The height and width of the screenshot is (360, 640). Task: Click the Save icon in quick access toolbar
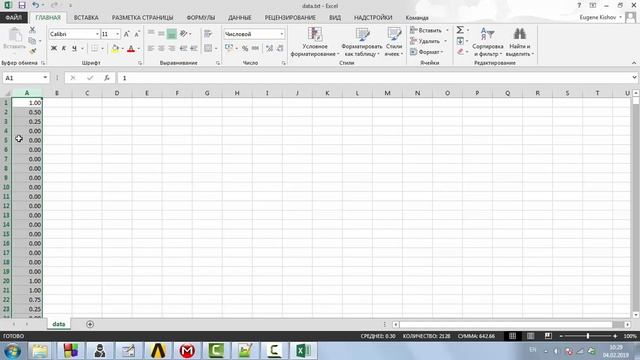[22, 5]
